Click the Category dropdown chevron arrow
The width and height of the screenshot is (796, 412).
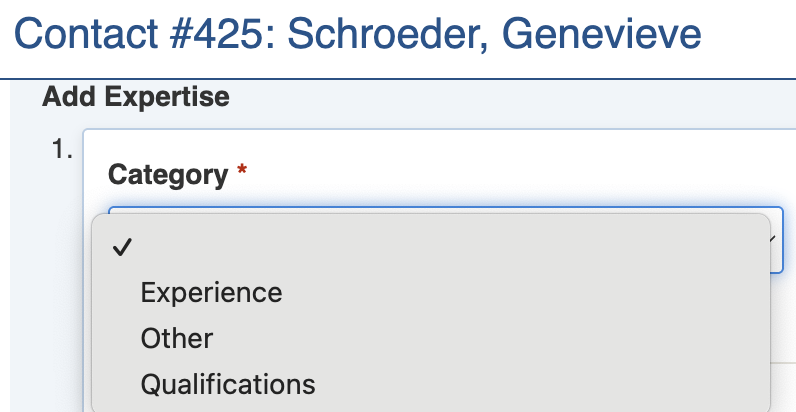pos(776,240)
